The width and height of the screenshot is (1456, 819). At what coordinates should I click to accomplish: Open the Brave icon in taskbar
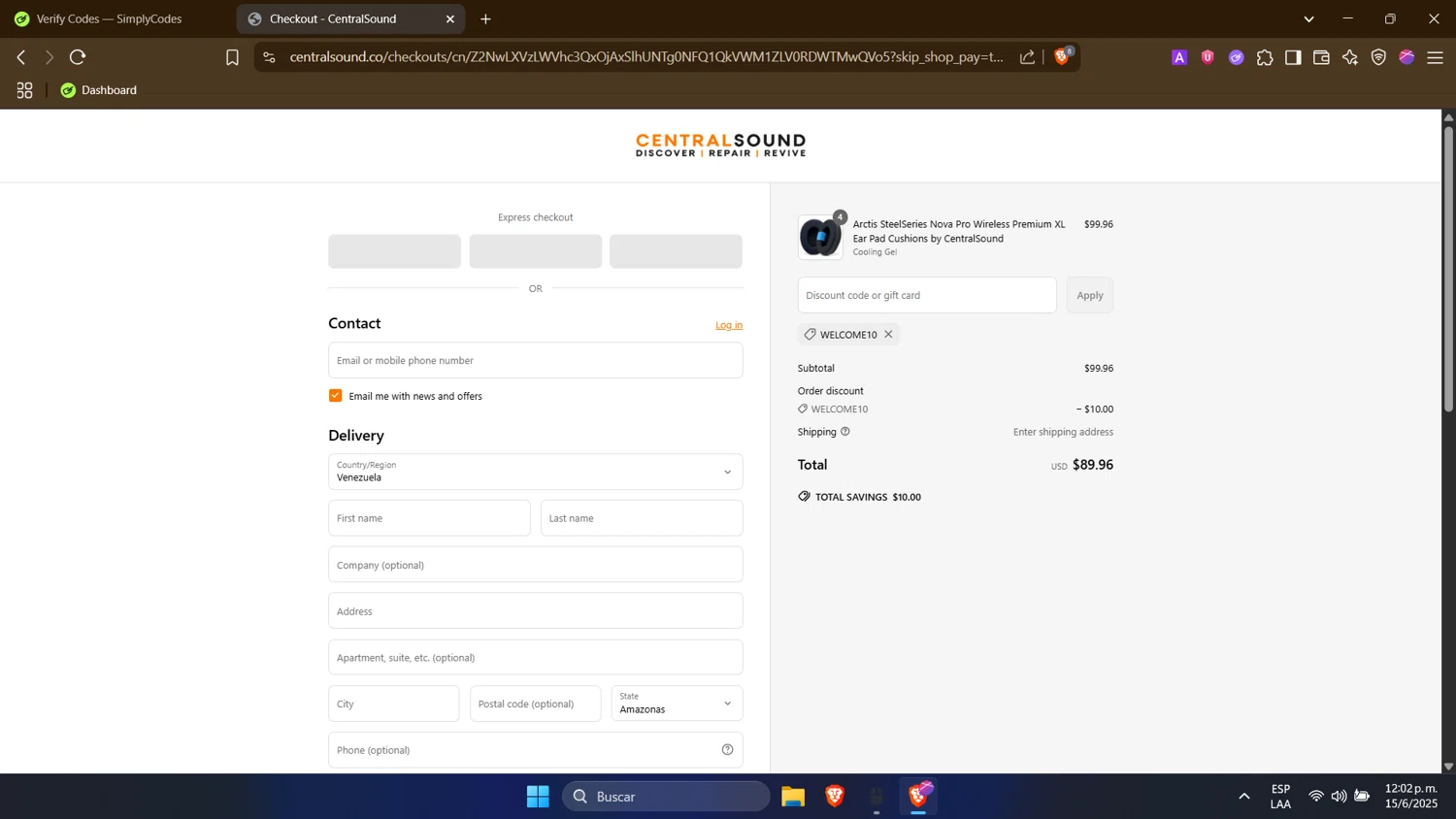coord(835,797)
